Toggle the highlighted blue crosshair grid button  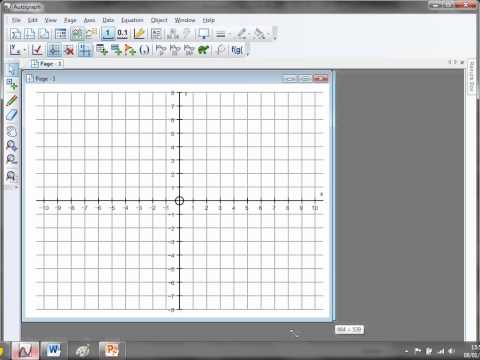[54, 50]
